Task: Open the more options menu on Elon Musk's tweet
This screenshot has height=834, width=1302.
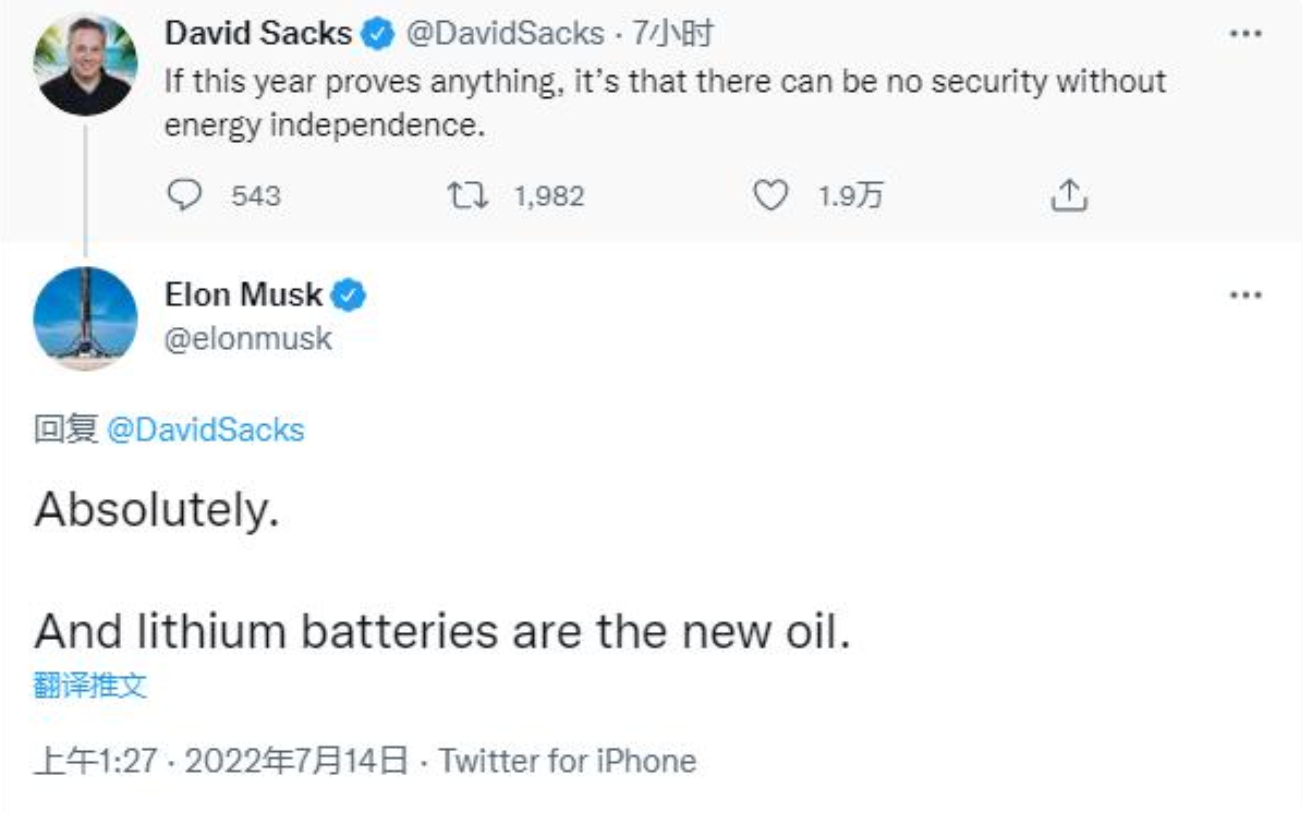Action: coord(1246,295)
